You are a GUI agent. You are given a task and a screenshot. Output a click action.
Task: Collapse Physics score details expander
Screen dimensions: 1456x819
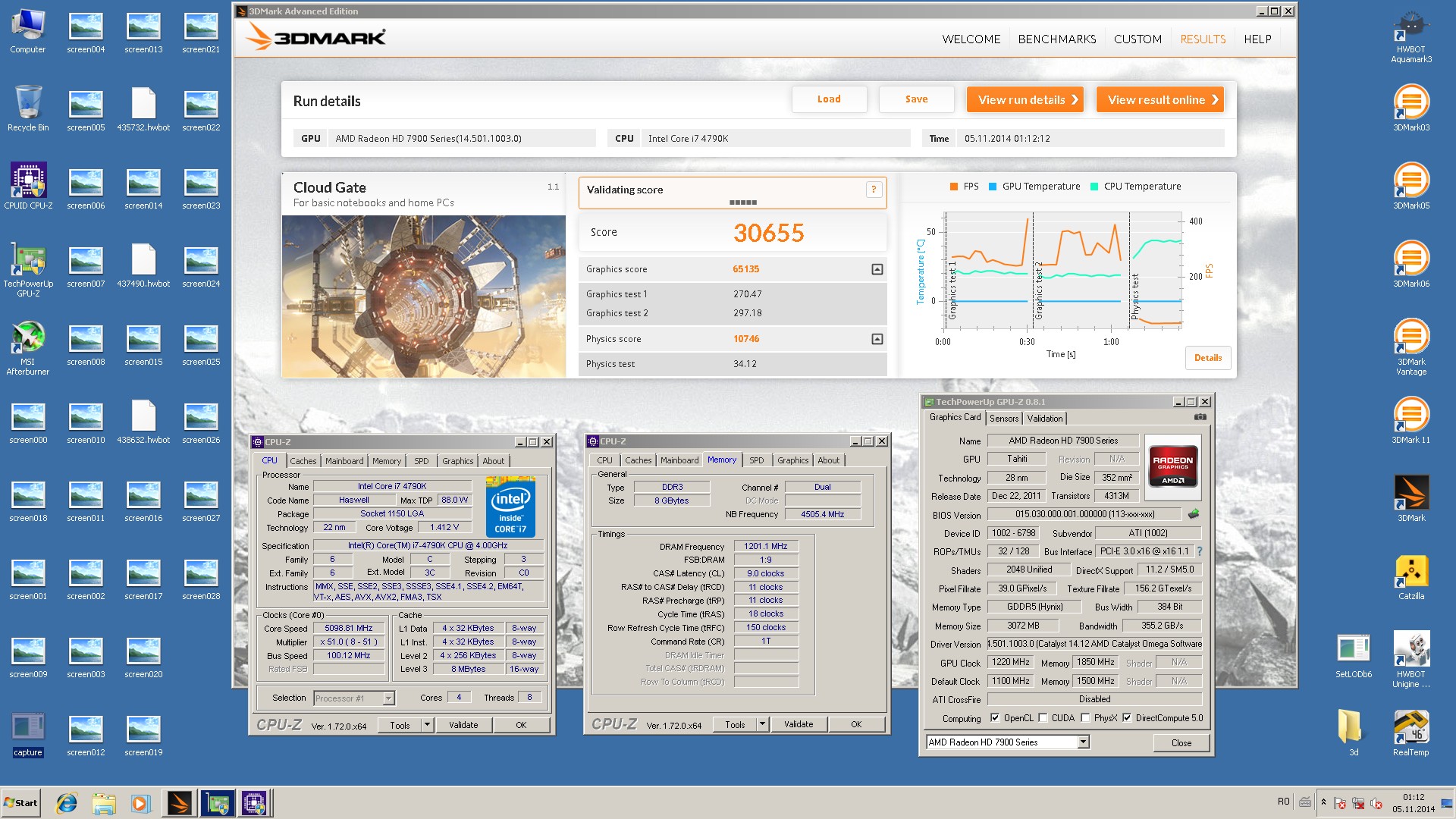click(877, 339)
